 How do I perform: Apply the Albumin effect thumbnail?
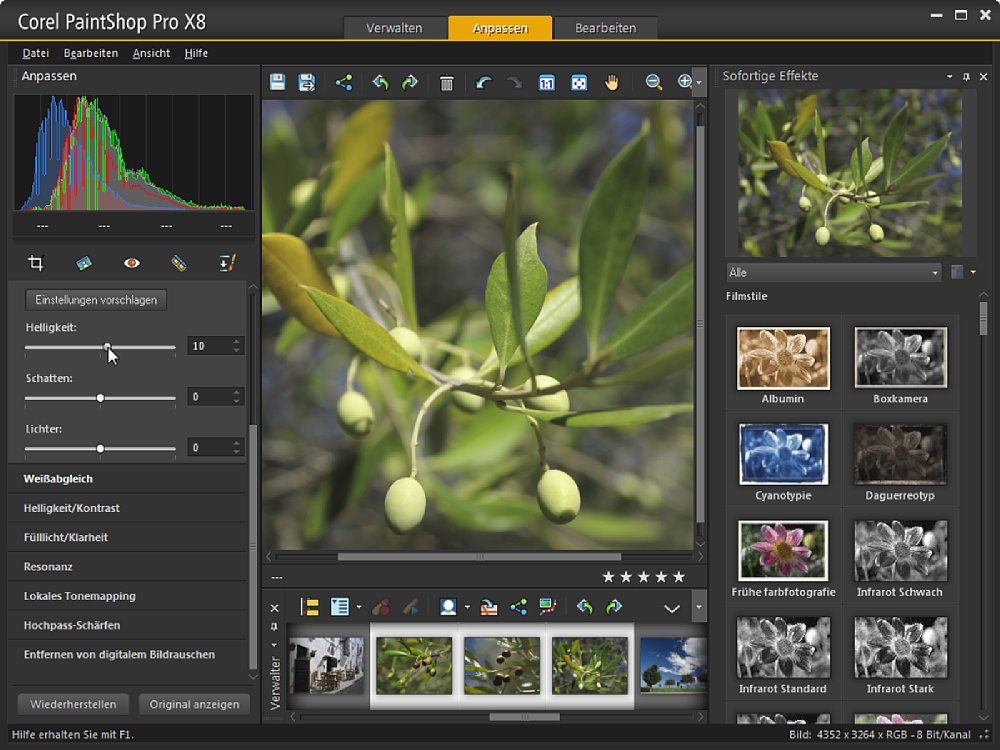point(783,358)
